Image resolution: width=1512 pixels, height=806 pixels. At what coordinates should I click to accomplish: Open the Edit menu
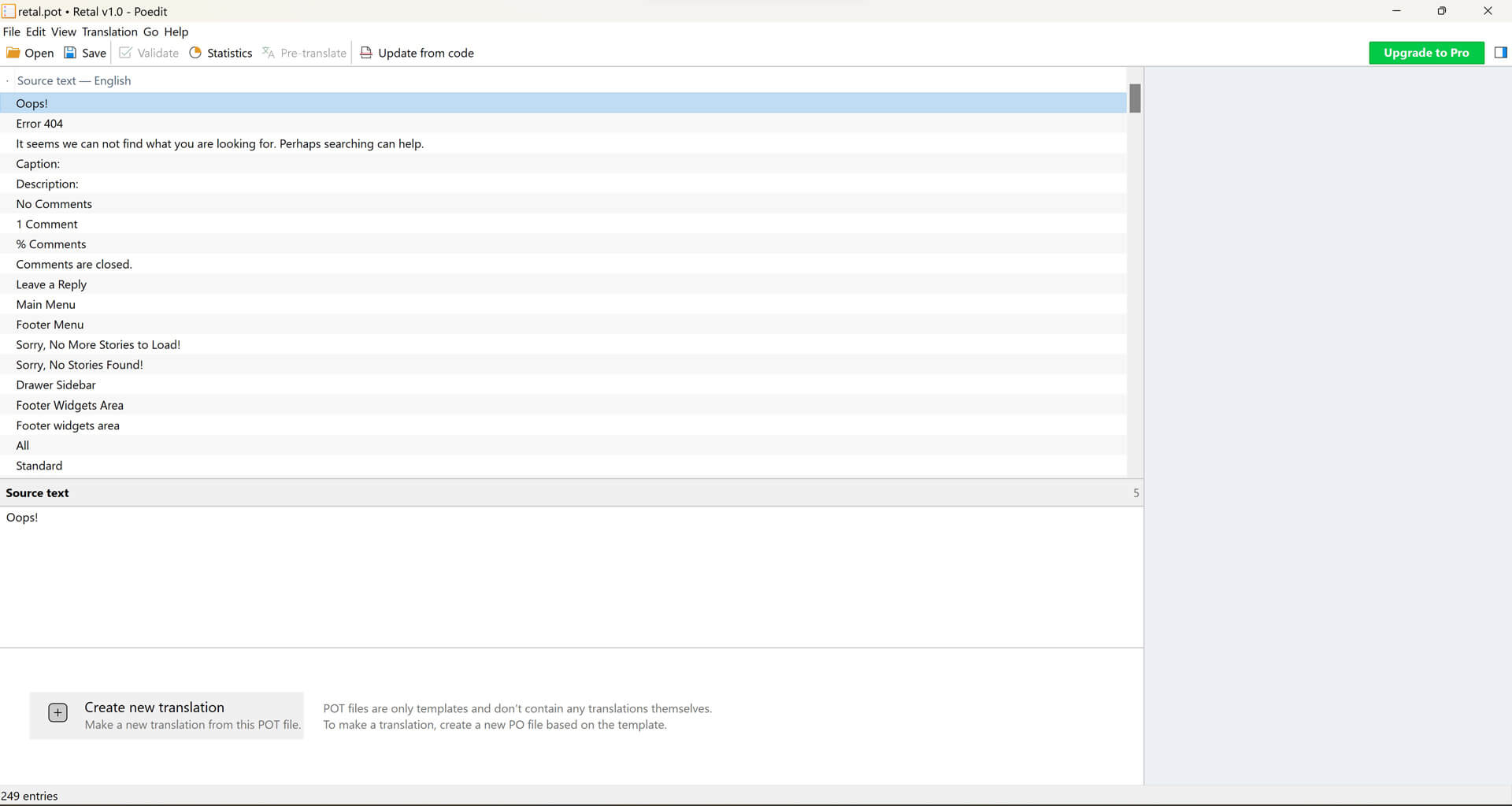35,32
